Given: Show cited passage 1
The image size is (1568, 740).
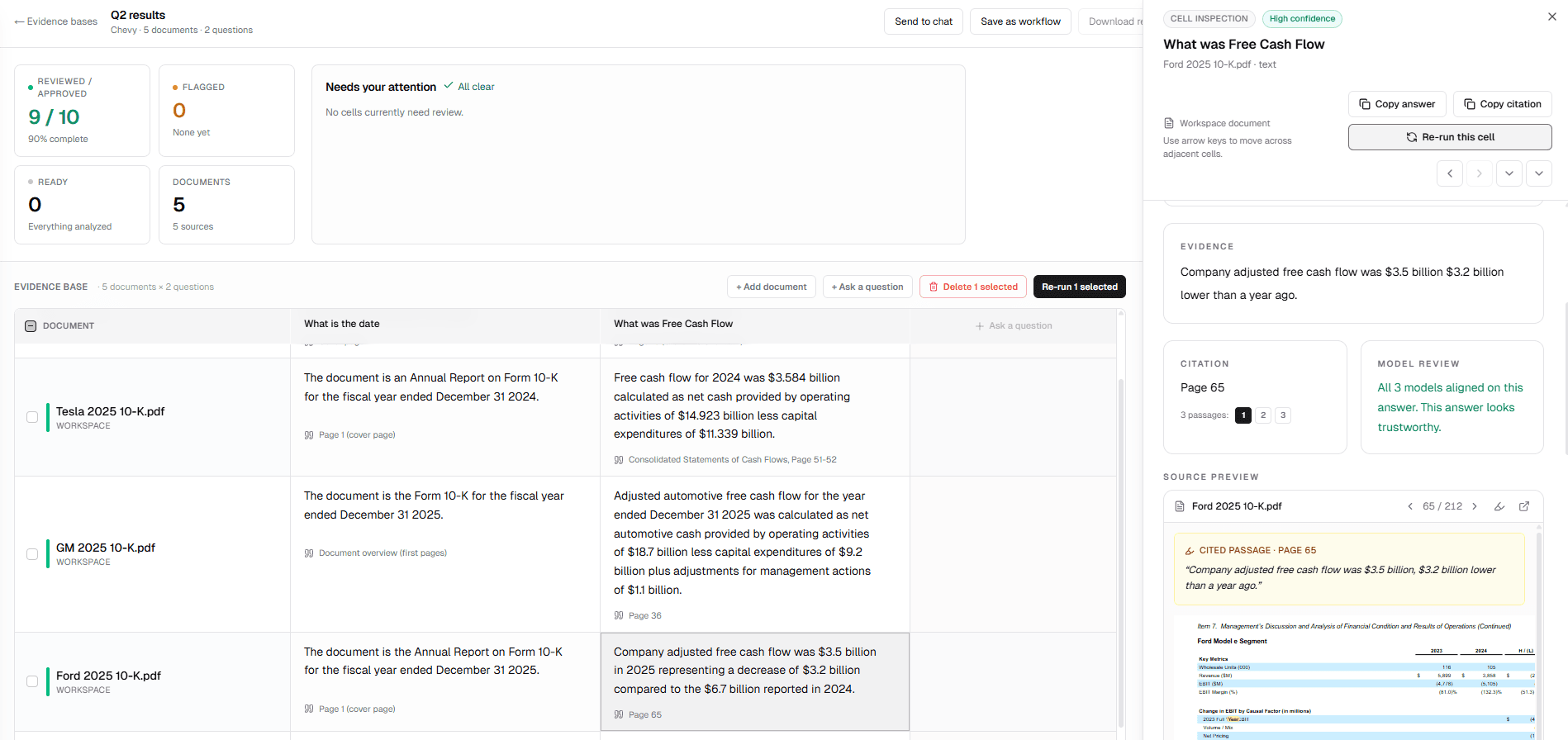Looking at the screenshot, I should click(1243, 415).
